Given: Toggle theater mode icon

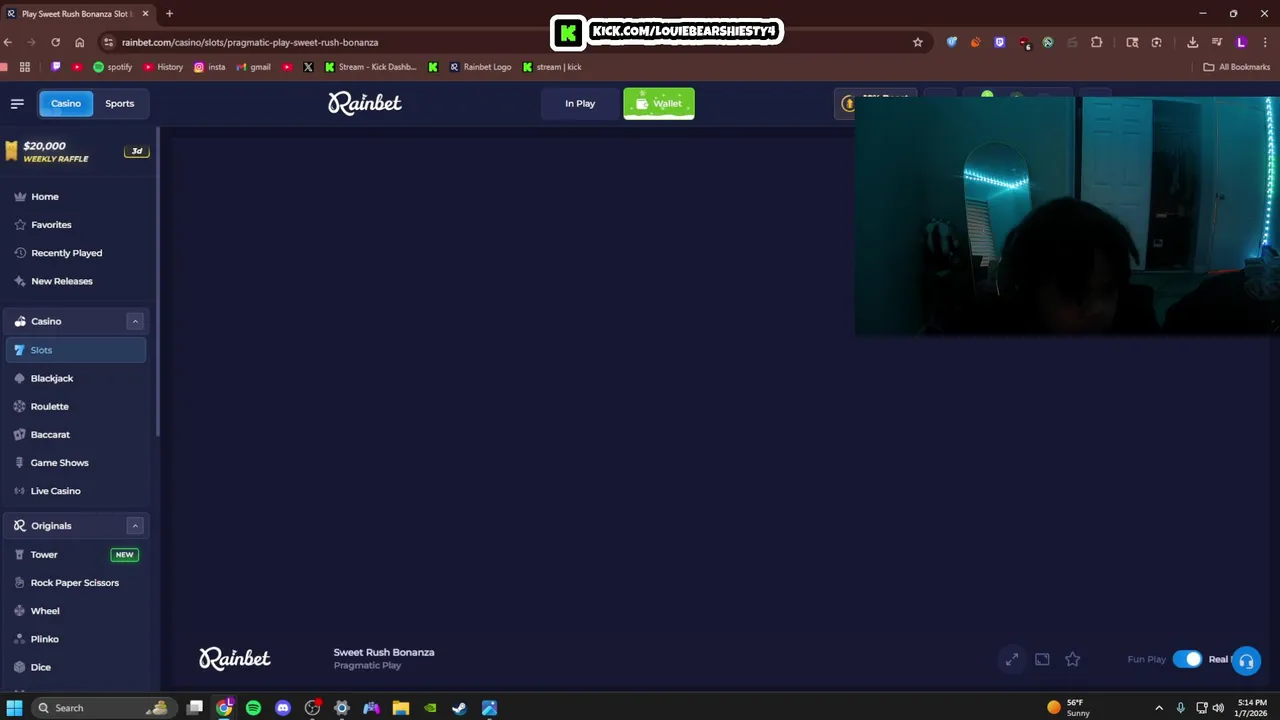Looking at the screenshot, I should (1042, 659).
